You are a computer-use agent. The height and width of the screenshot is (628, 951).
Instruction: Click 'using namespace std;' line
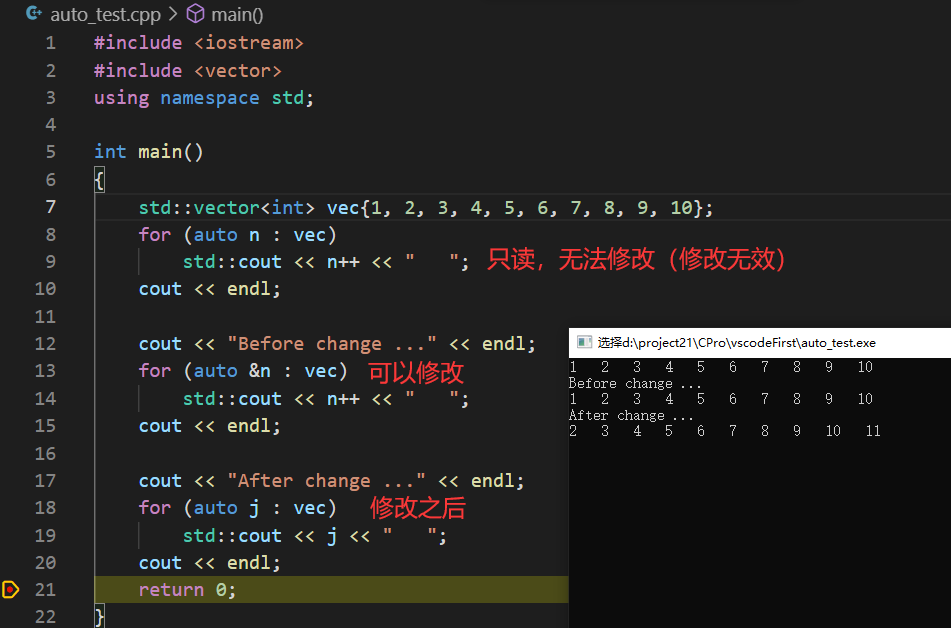pos(204,98)
